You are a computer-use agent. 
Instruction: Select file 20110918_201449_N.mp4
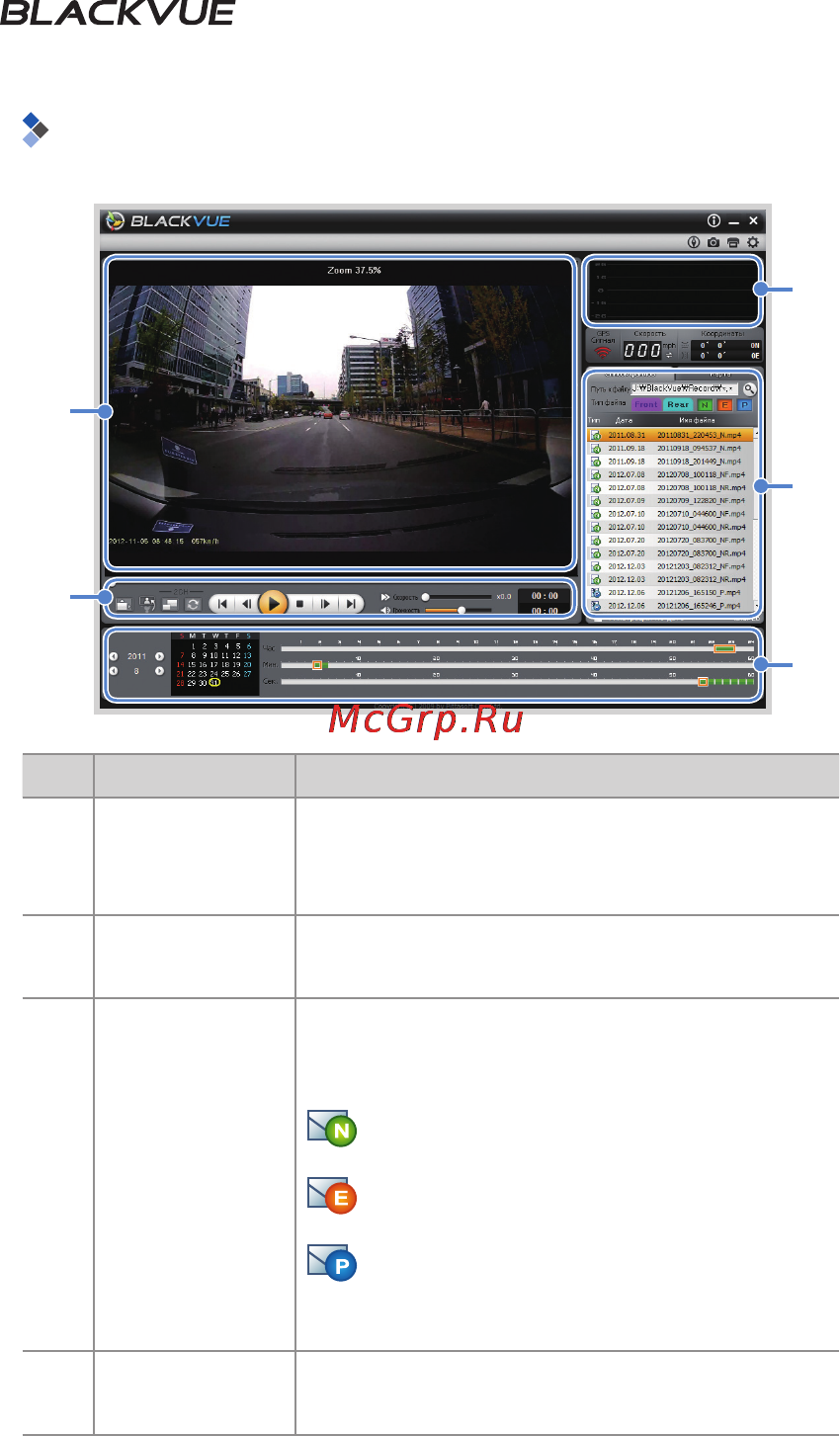(x=671, y=461)
